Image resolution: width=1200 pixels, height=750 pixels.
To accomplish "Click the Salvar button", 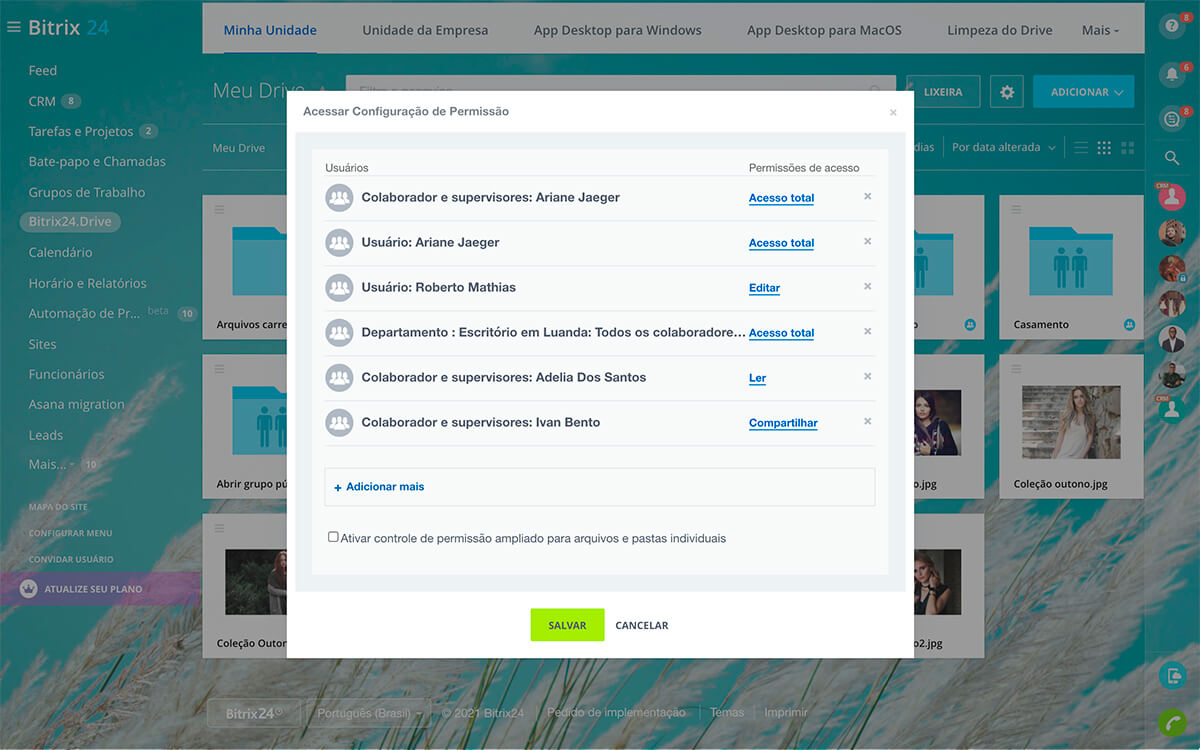I will coord(567,625).
